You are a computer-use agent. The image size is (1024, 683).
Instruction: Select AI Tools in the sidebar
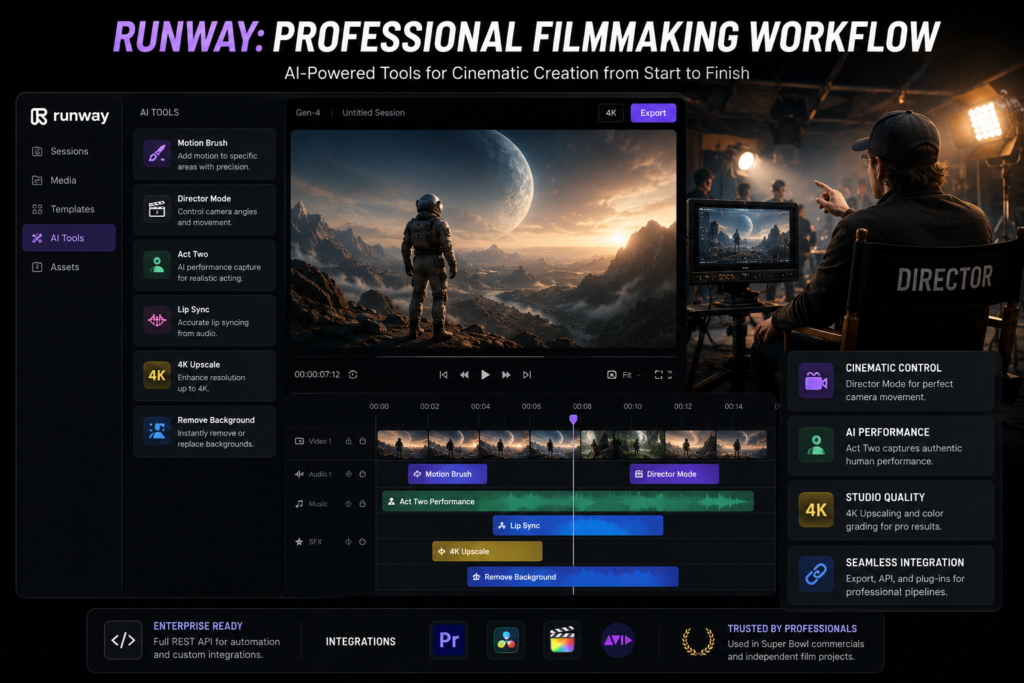69,238
